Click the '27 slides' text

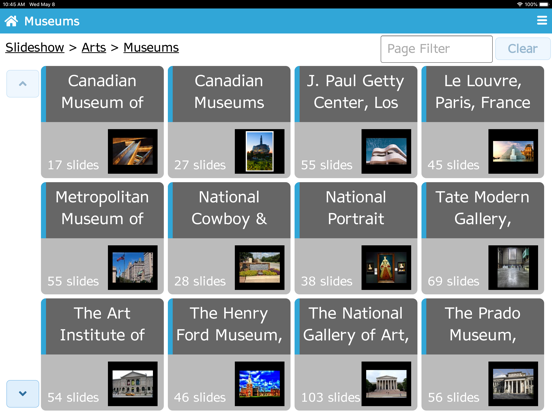click(x=200, y=165)
